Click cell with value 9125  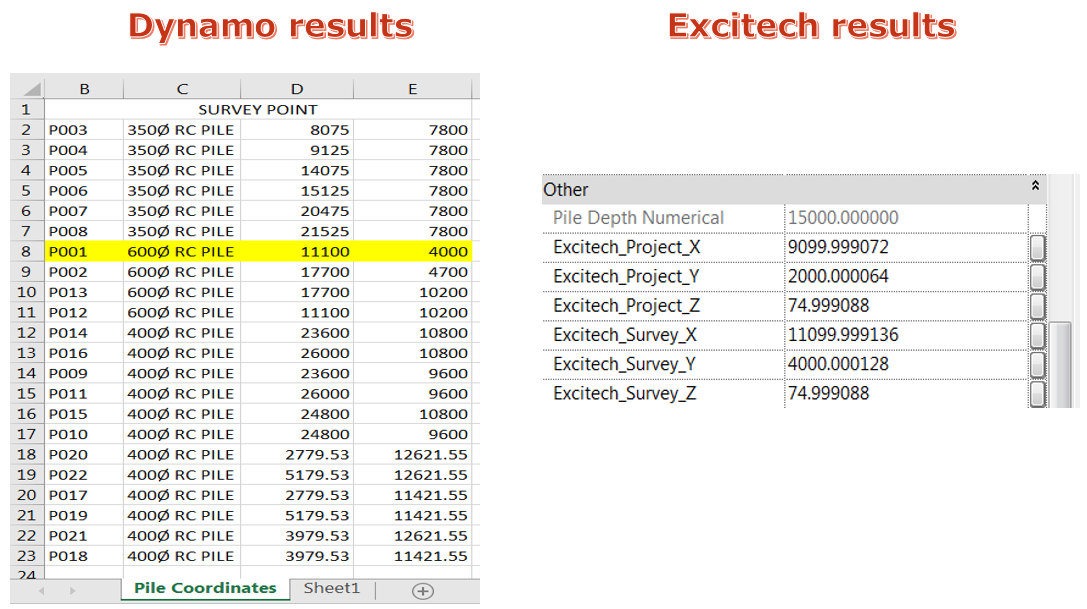click(297, 150)
